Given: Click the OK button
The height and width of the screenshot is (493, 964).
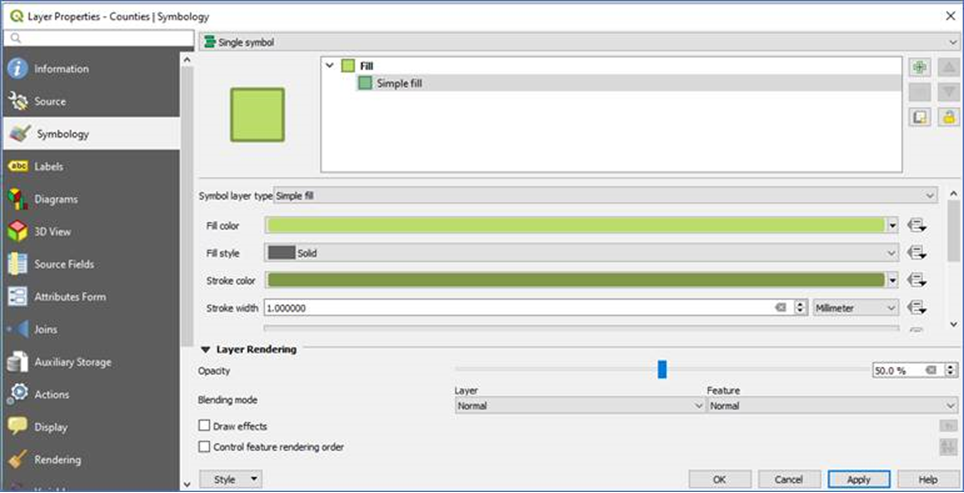Looking at the screenshot, I should [x=720, y=479].
